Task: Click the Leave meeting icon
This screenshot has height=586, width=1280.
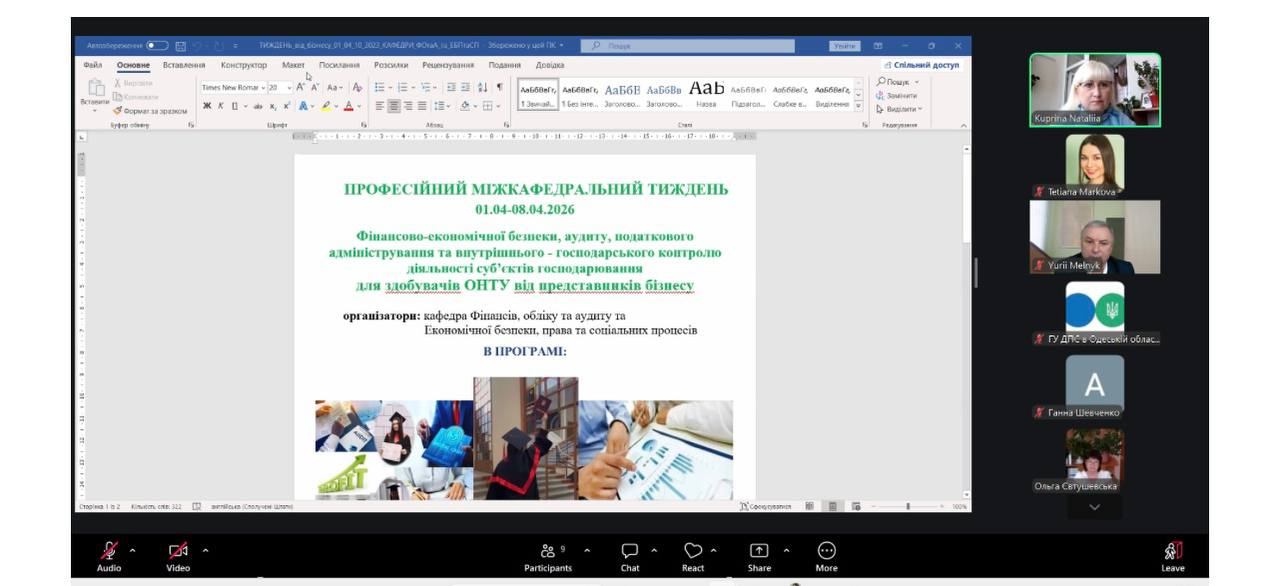Action: (1173, 551)
